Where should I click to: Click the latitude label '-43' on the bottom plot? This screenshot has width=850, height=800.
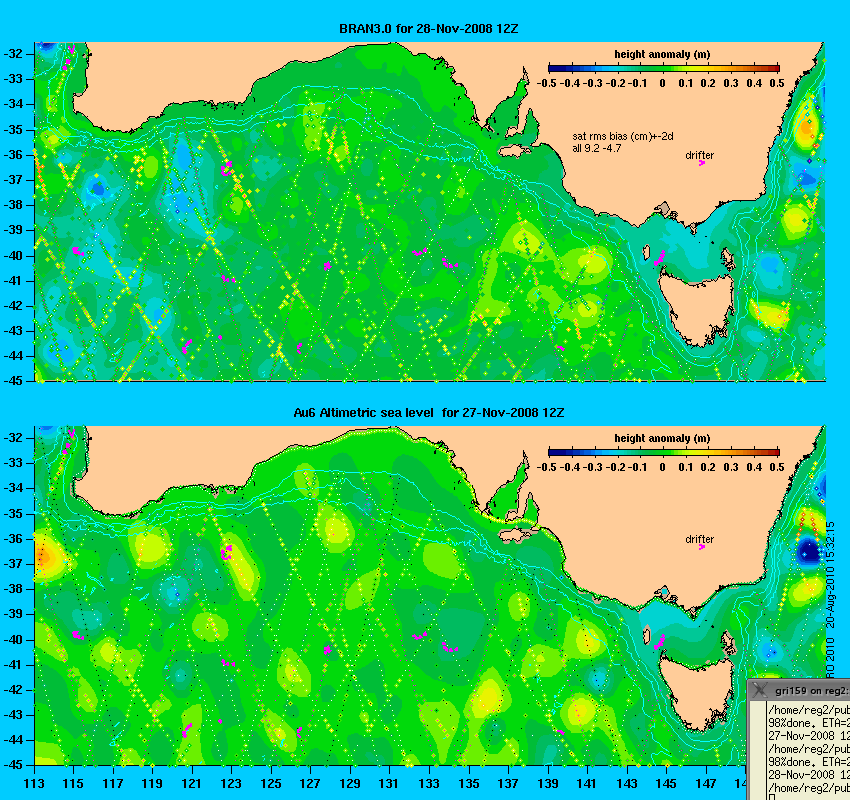[x=13, y=715]
